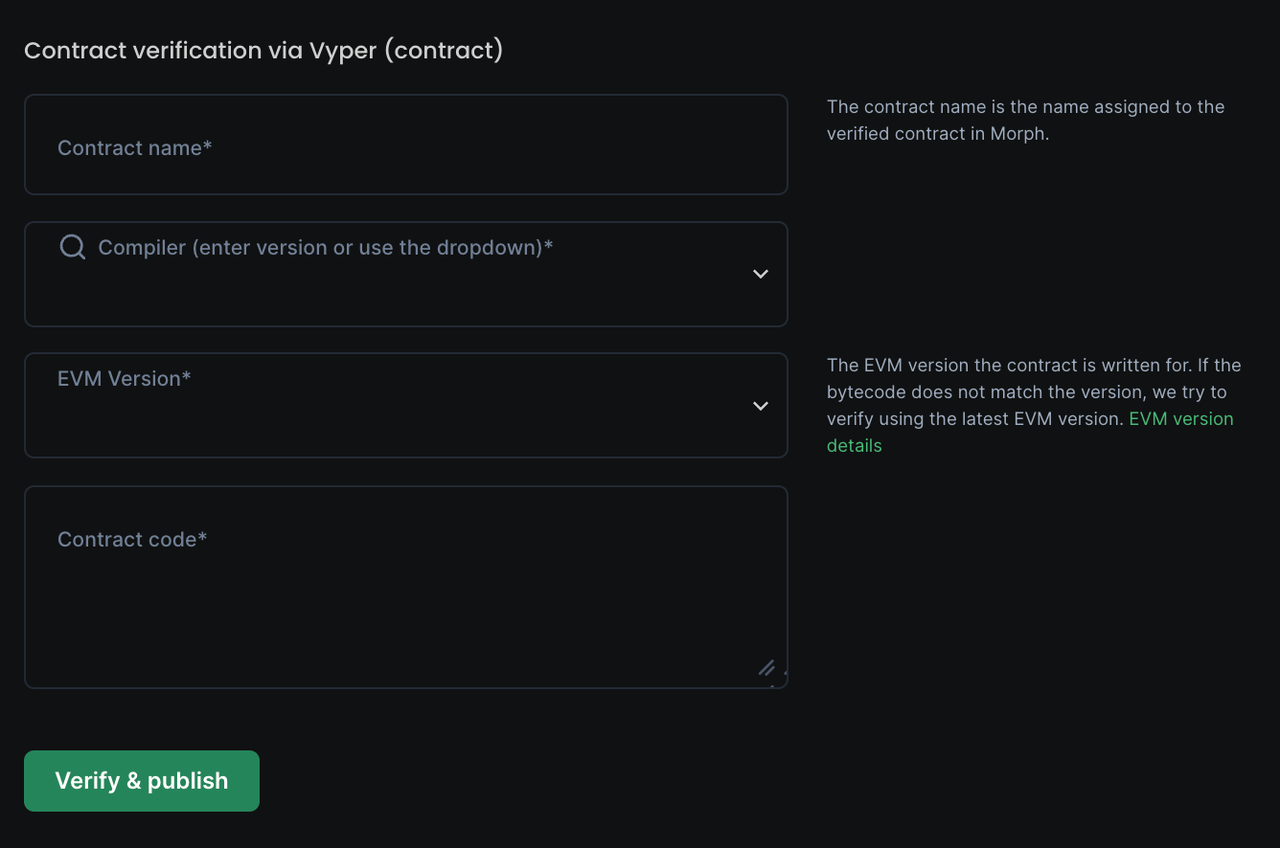1280x848 pixels.
Task: Focus the Contract name input field
Action: pyautogui.click(x=405, y=145)
